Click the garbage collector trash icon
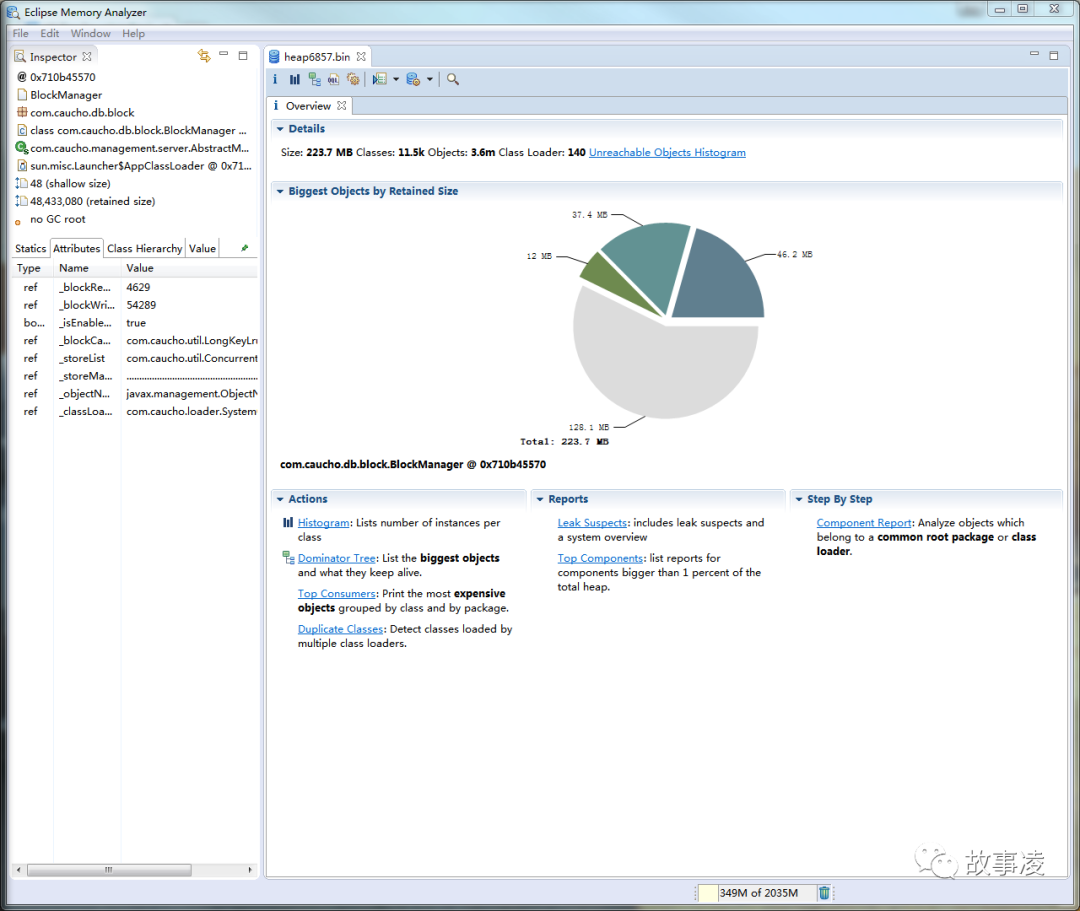 coord(824,892)
